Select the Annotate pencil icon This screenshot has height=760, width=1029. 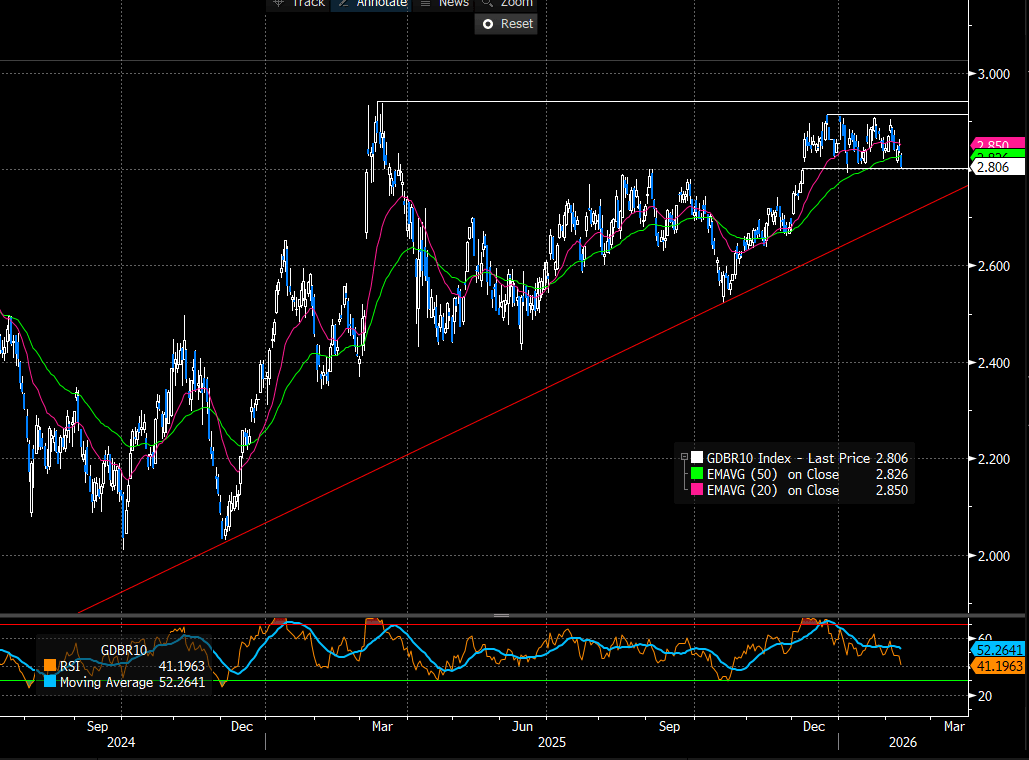344,3
